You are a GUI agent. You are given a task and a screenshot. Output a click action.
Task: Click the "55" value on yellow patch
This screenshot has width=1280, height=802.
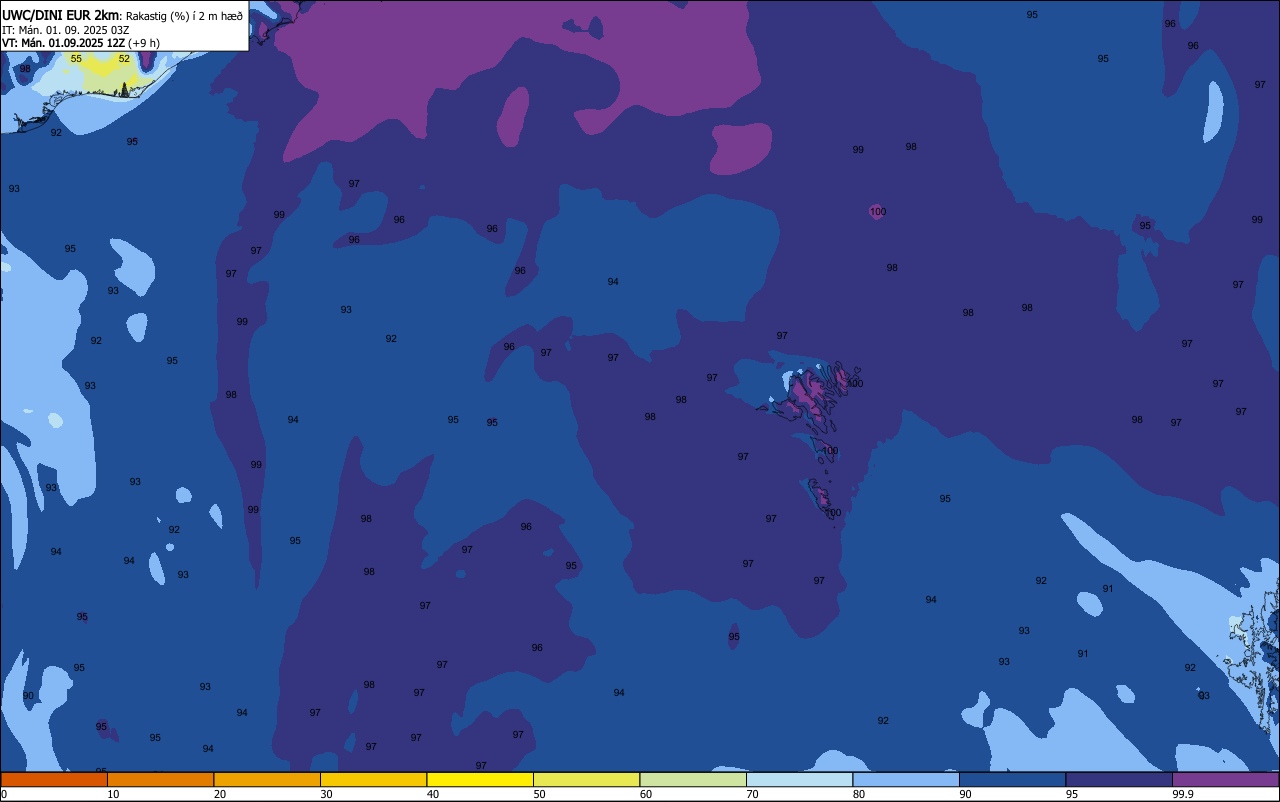(x=76, y=59)
